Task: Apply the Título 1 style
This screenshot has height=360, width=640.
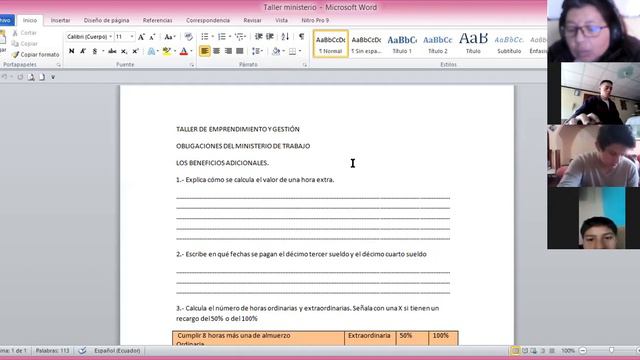Action: [402, 44]
